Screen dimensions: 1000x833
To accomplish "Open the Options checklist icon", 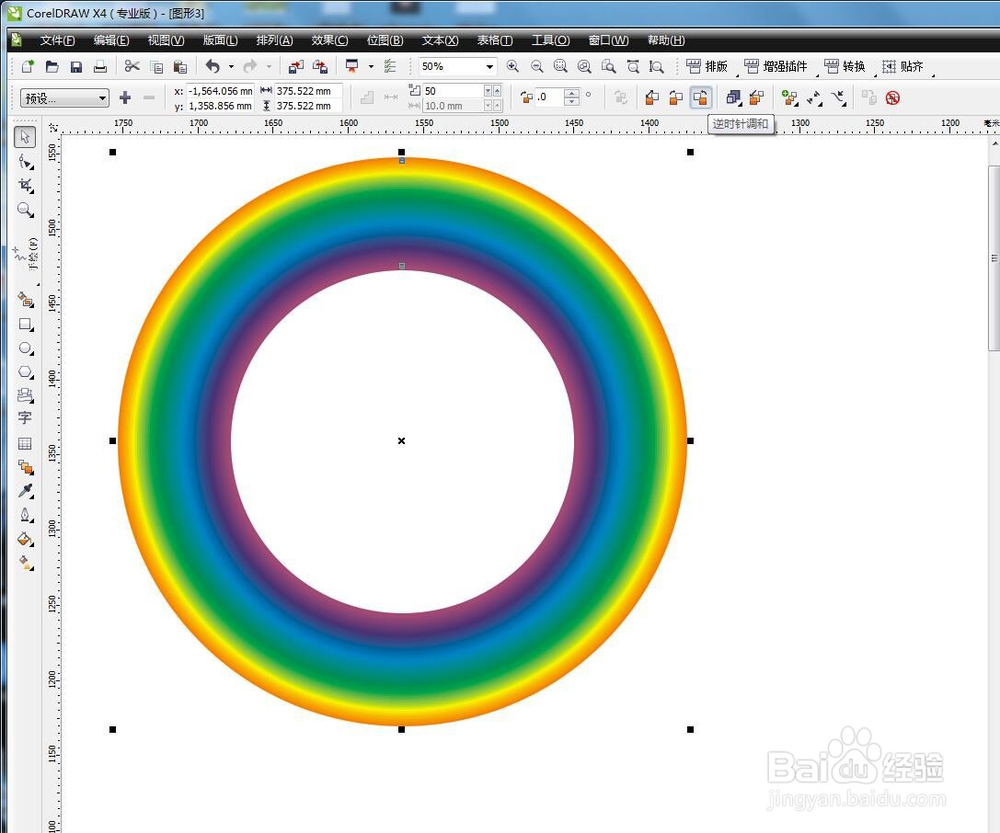I will tap(390, 66).
